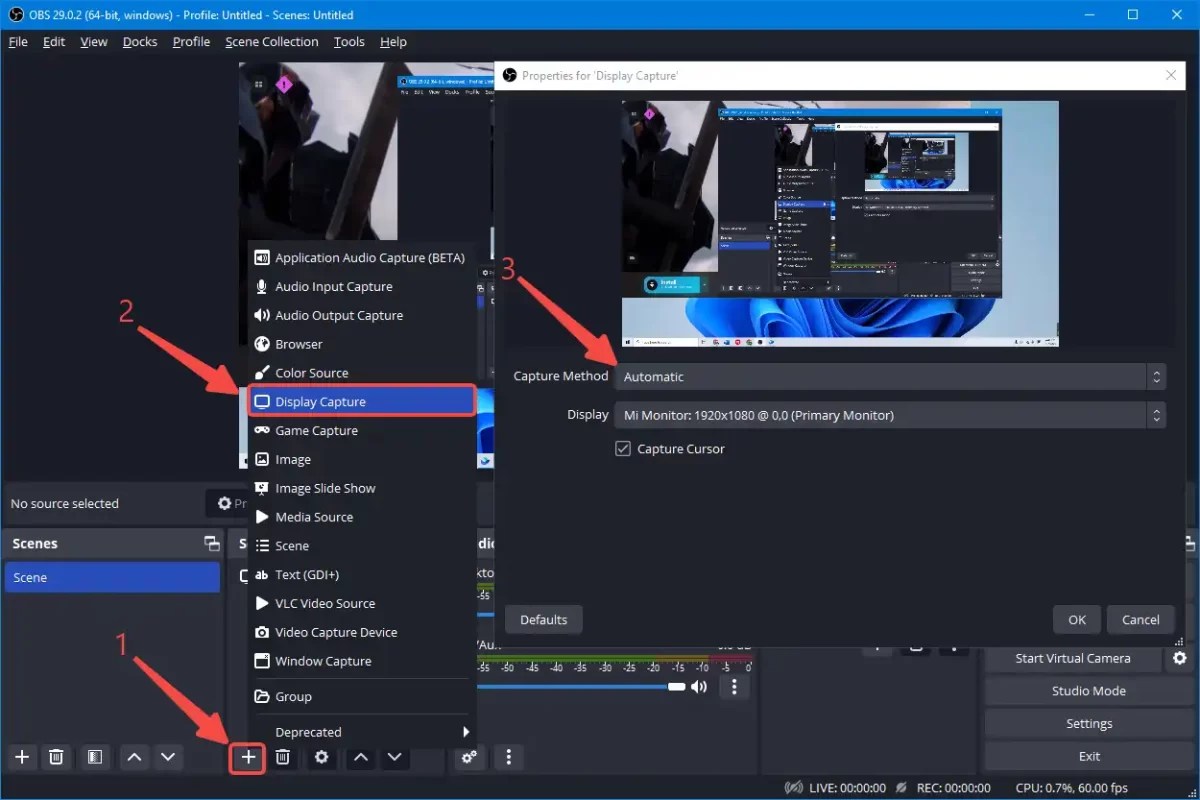Open scene filters icon next to trash

pyautogui.click(x=94, y=757)
